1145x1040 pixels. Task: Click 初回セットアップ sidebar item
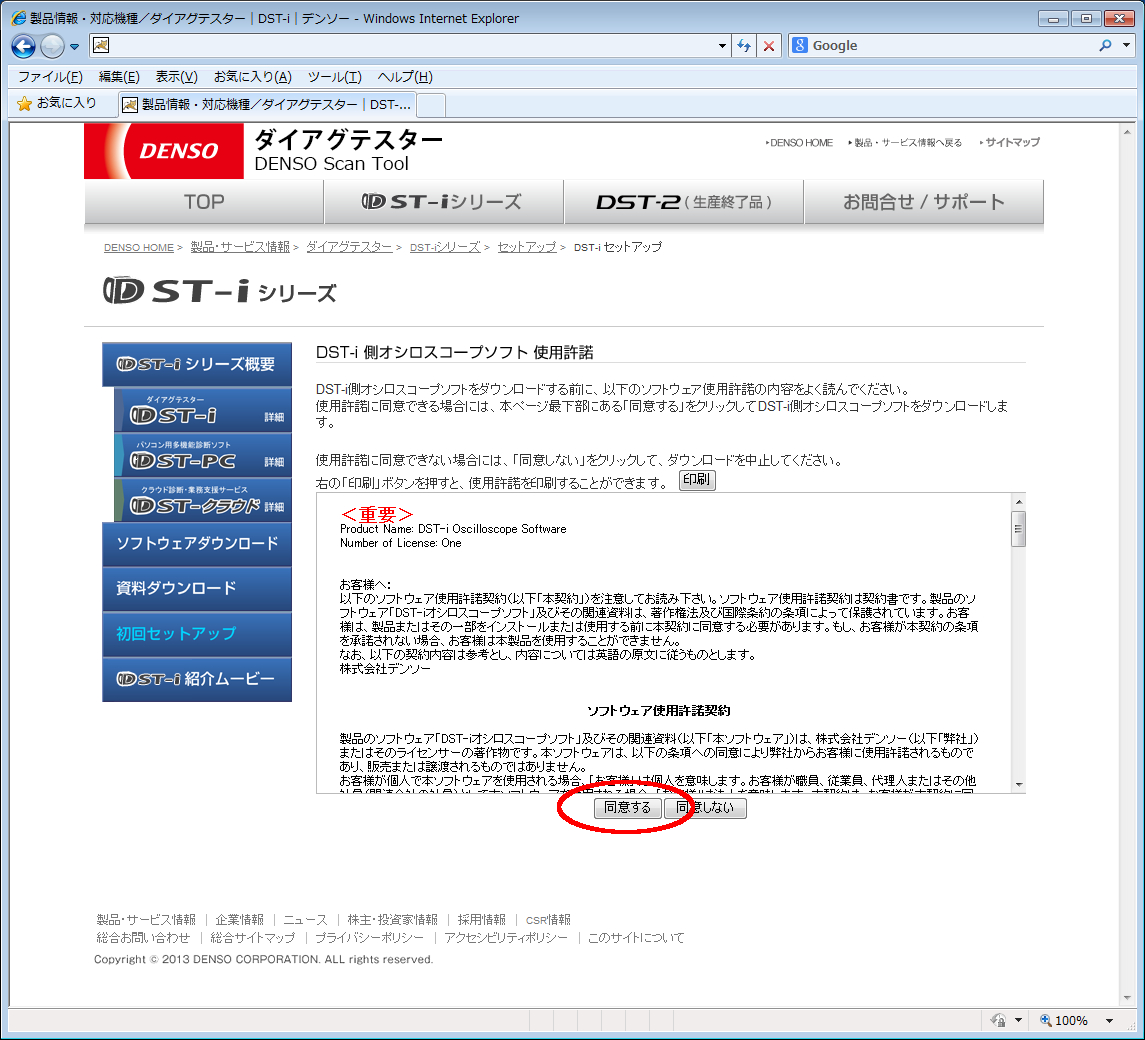tap(196, 634)
